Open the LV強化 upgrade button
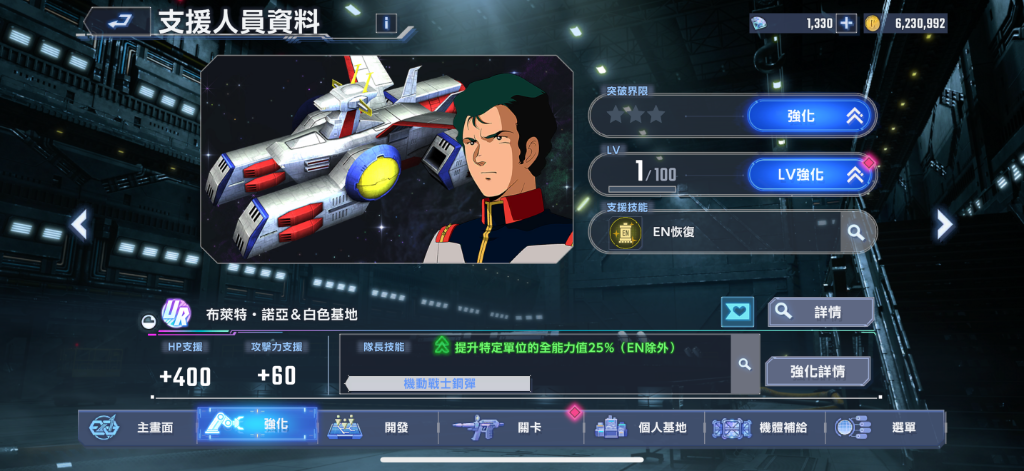This screenshot has height=471, width=1024. pyautogui.click(x=810, y=175)
